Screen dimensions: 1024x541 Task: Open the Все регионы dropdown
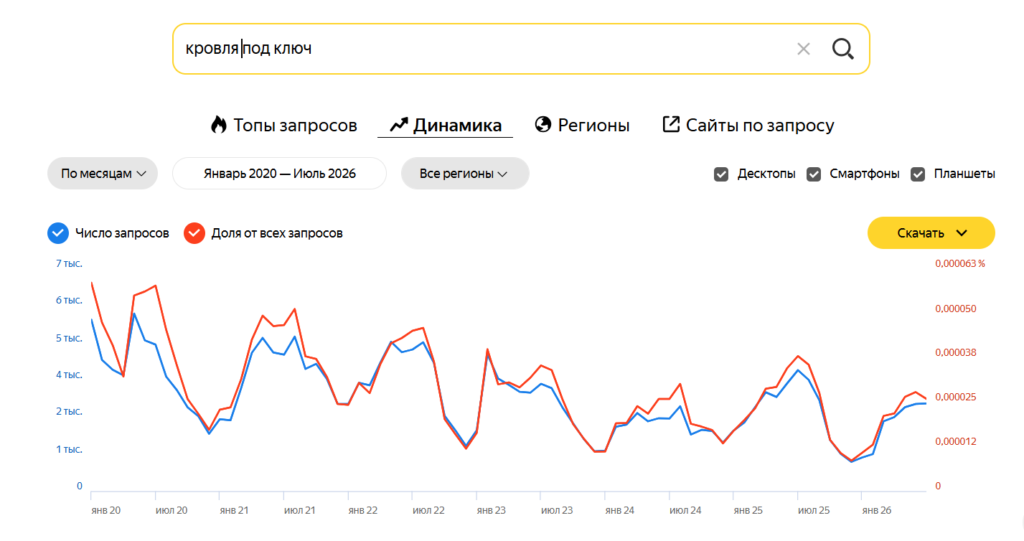(x=465, y=174)
